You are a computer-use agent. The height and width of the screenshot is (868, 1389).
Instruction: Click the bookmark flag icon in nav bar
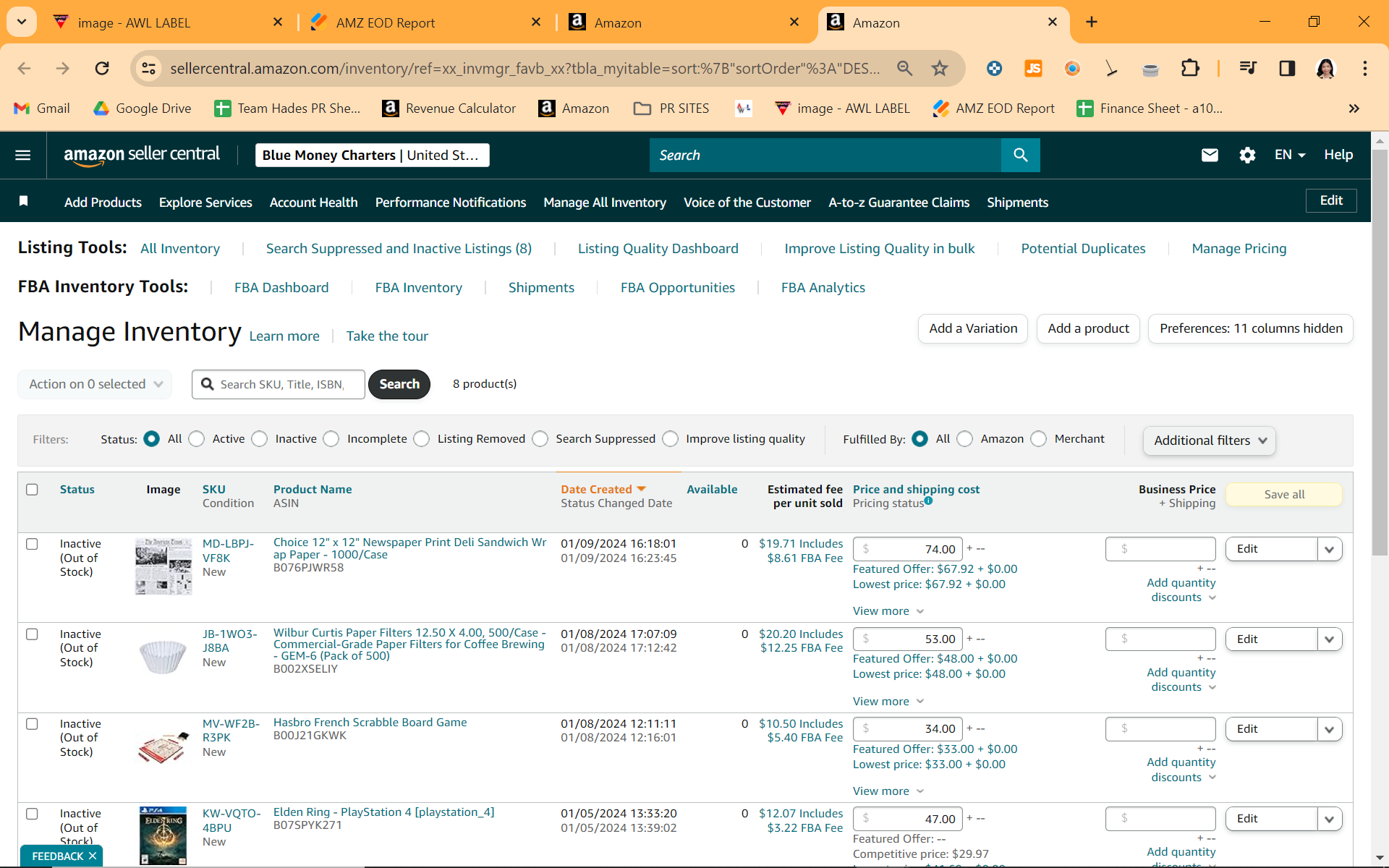23,201
